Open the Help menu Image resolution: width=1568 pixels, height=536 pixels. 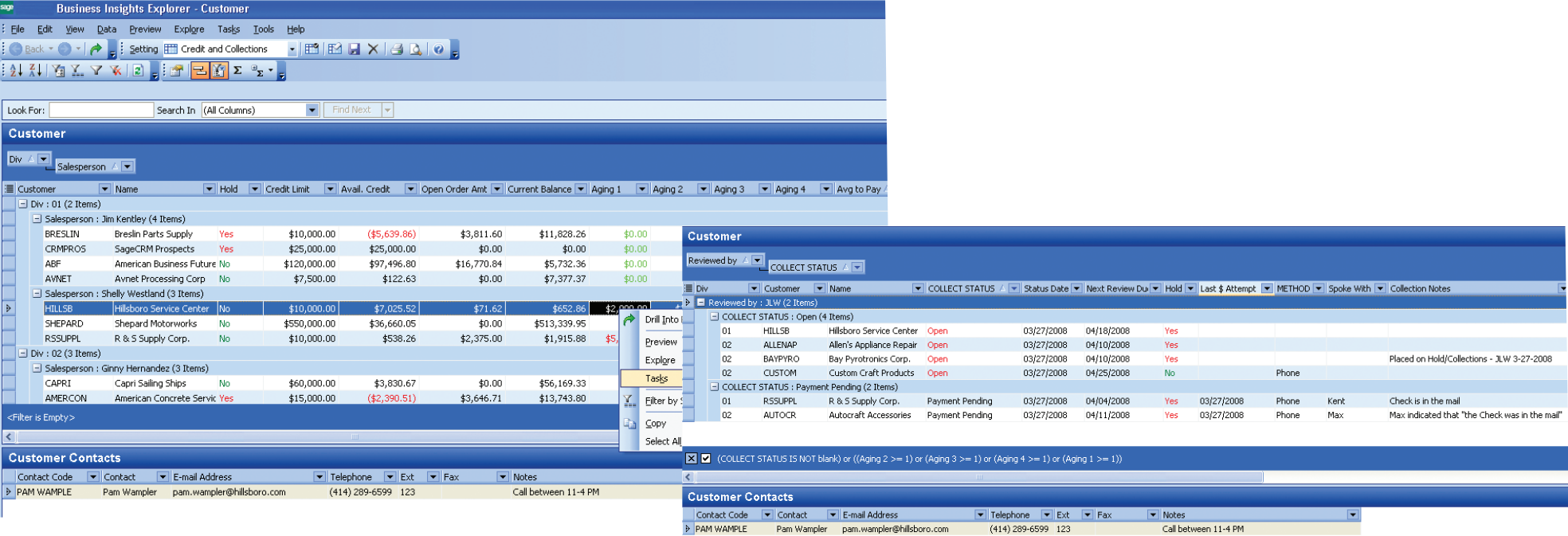296,29
